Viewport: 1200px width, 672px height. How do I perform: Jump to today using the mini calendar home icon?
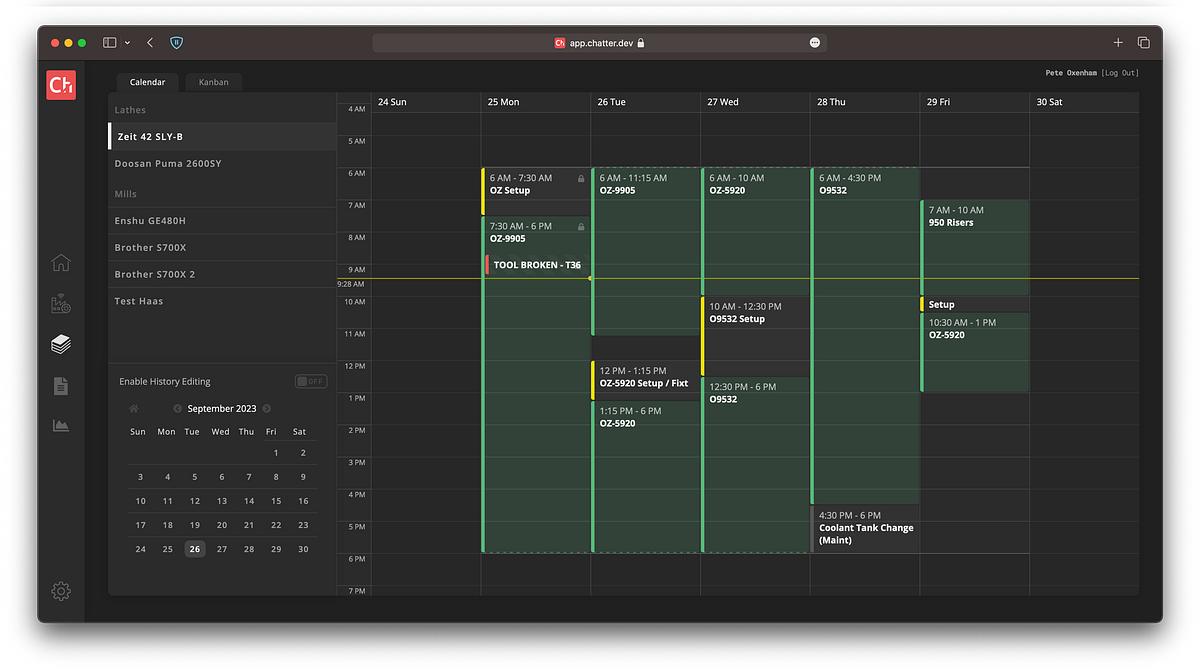tap(134, 408)
